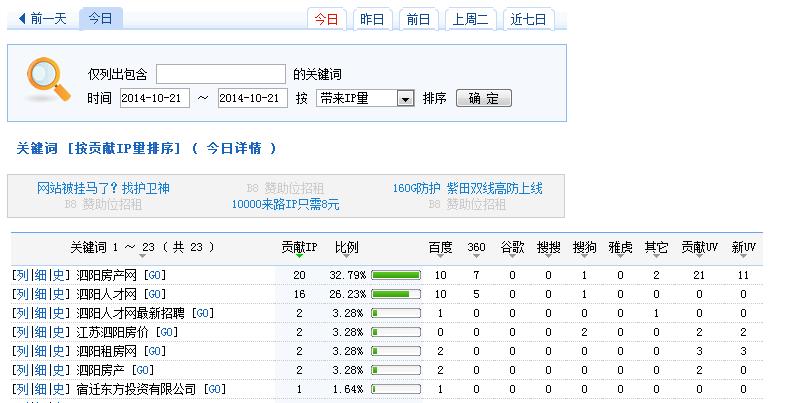The width and height of the screenshot is (785, 403).
Task: Click the green sort arrow under 百度
Action: coord(440,258)
